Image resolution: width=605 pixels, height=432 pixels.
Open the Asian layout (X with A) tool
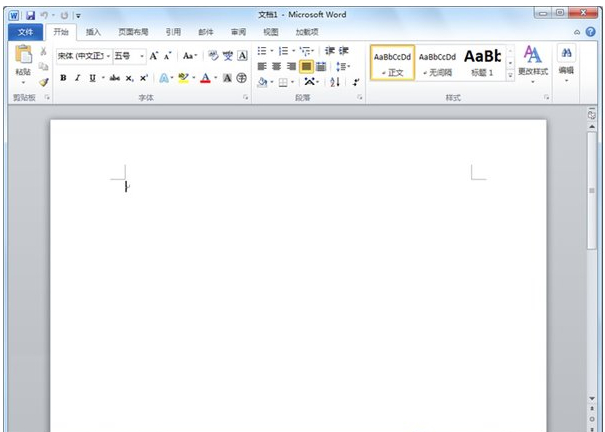coord(309,81)
